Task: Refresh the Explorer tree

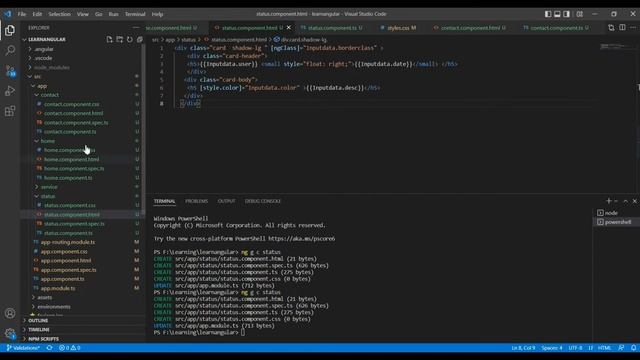Action: [x=130, y=40]
